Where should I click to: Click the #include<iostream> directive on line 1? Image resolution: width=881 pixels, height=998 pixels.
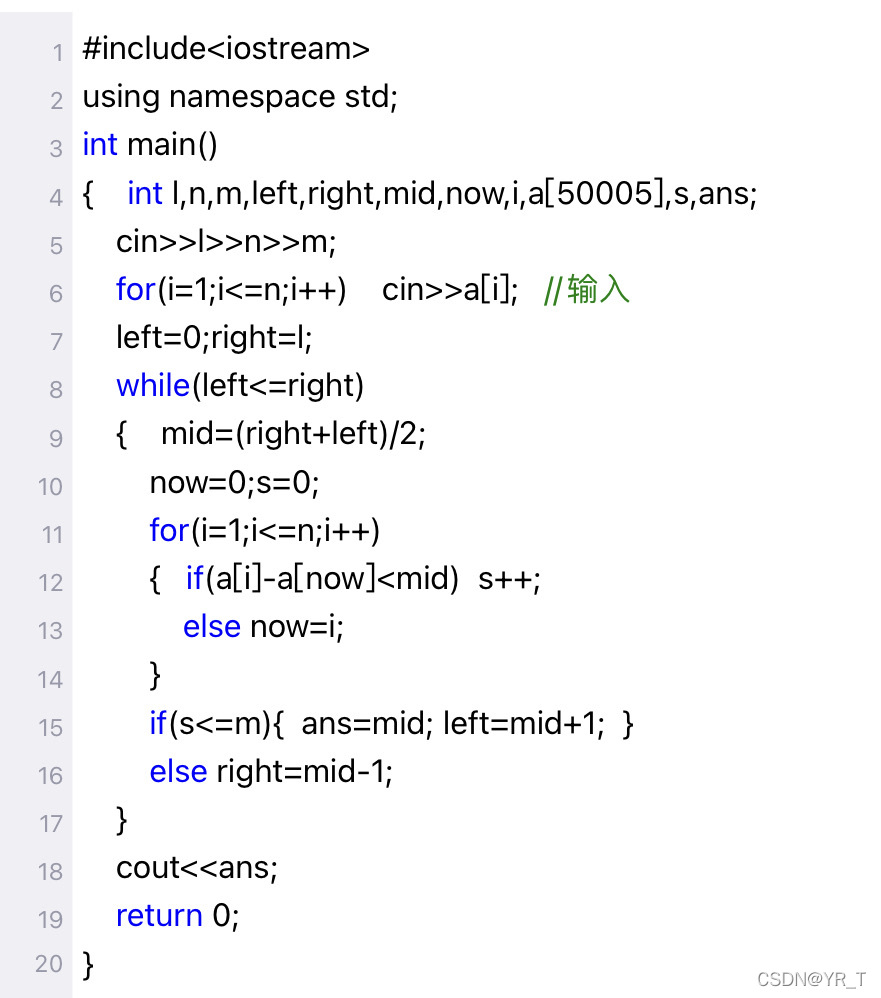pos(225,47)
